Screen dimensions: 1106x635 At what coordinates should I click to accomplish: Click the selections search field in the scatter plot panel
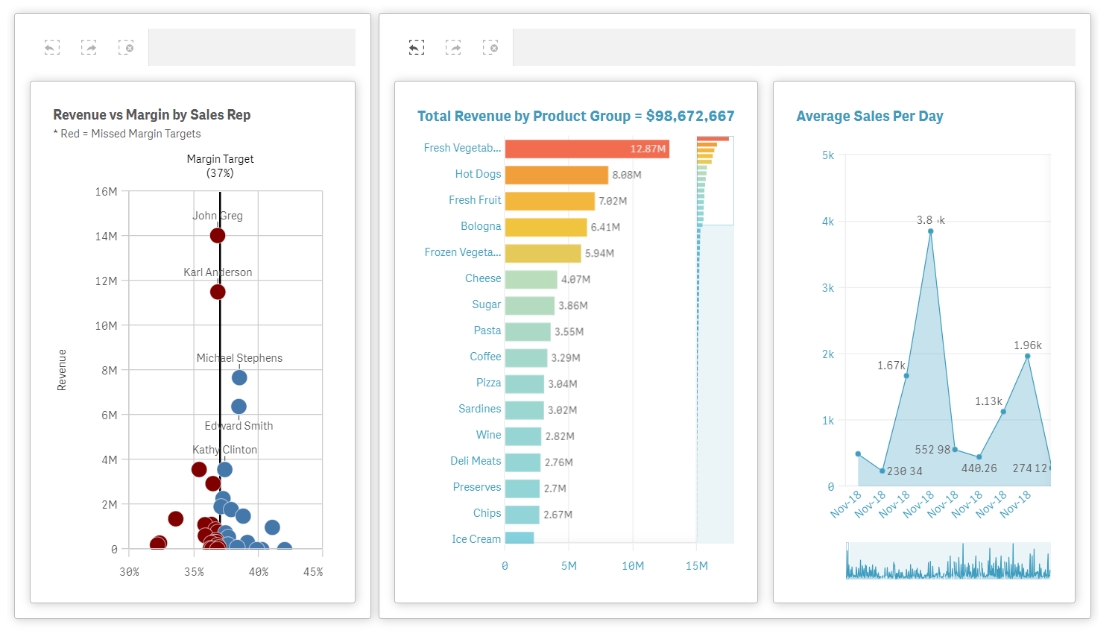tap(251, 47)
